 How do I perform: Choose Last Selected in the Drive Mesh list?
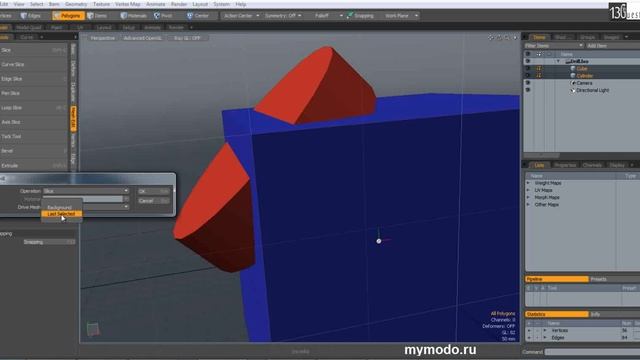[61, 214]
